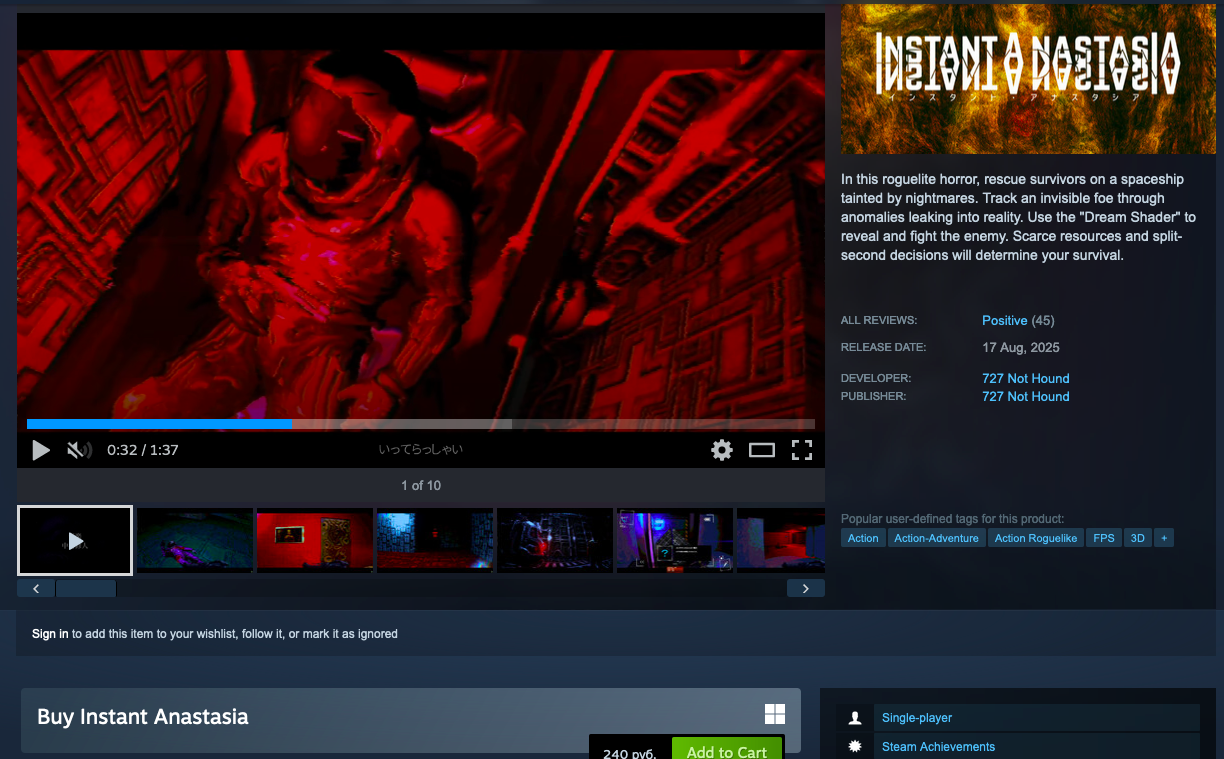
Task: Select the FPS tag
Action: click(x=1103, y=538)
